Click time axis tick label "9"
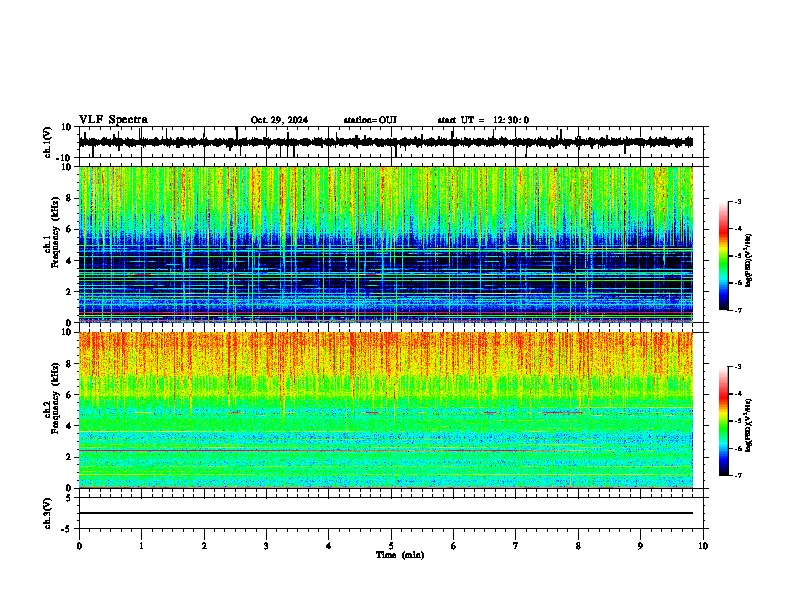This screenshot has height=612, width=792. (x=640, y=546)
